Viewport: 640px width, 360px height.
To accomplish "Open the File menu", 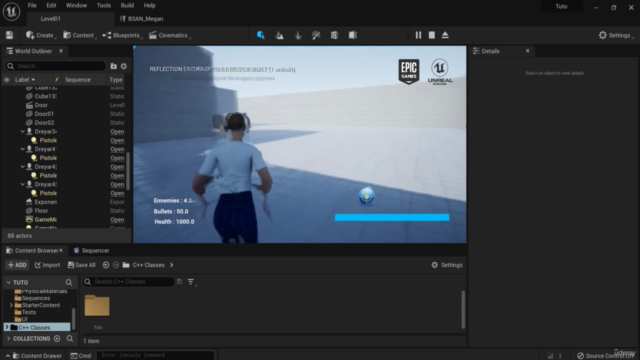I will point(32,5).
